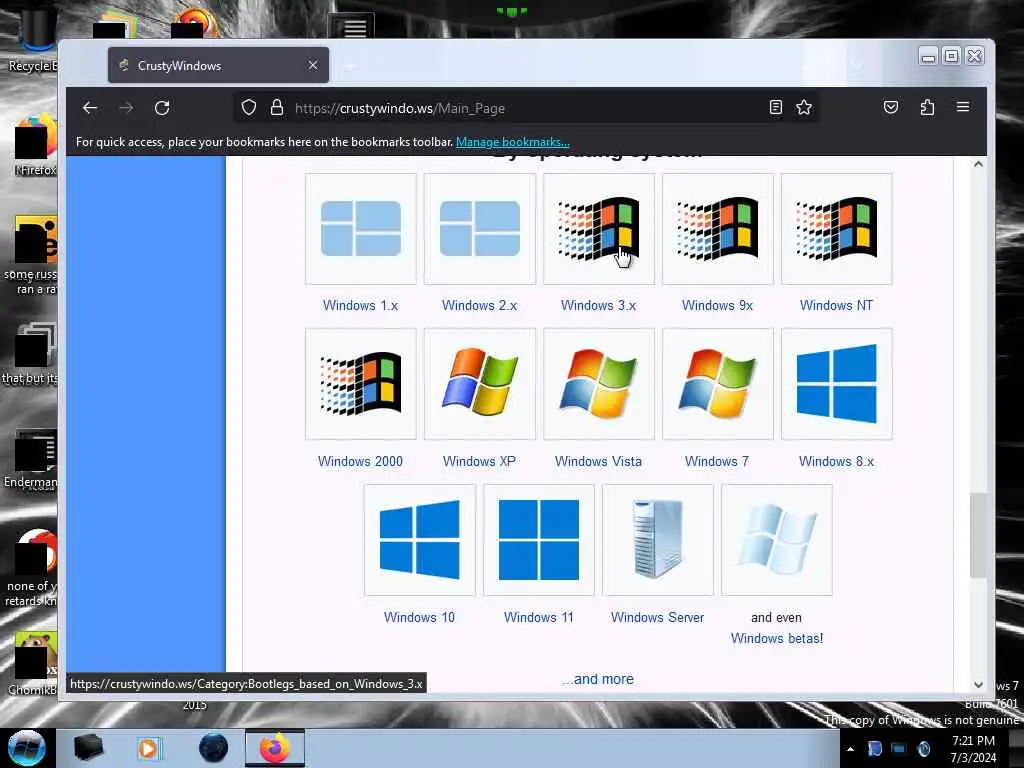The width and height of the screenshot is (1024, 768).
Task: Click the Windows Vista logo thumbnail
Action: 599,384
